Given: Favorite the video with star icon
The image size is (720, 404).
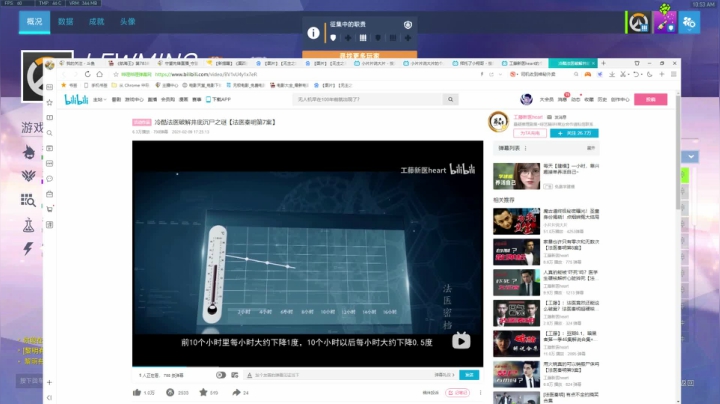Looking at the screenshot, I should tap(203, 392).
